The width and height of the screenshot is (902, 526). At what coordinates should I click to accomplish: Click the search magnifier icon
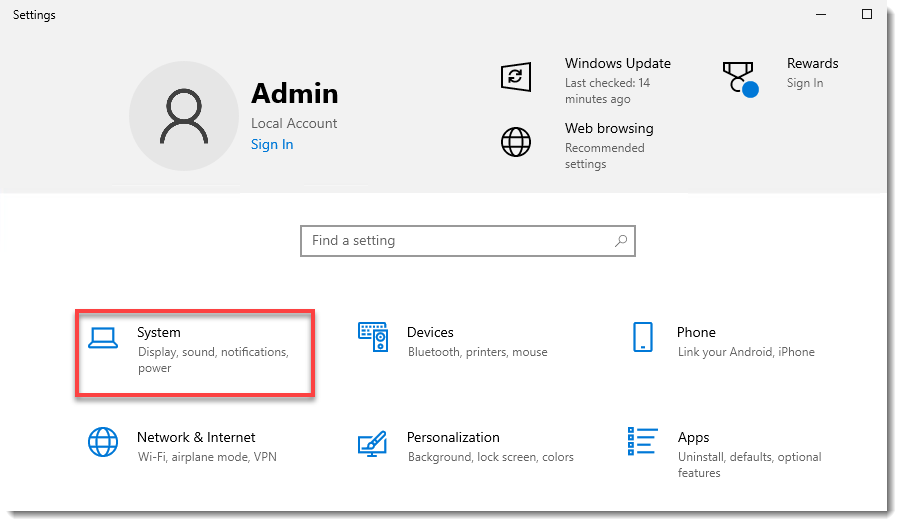[x=621, y=241]
